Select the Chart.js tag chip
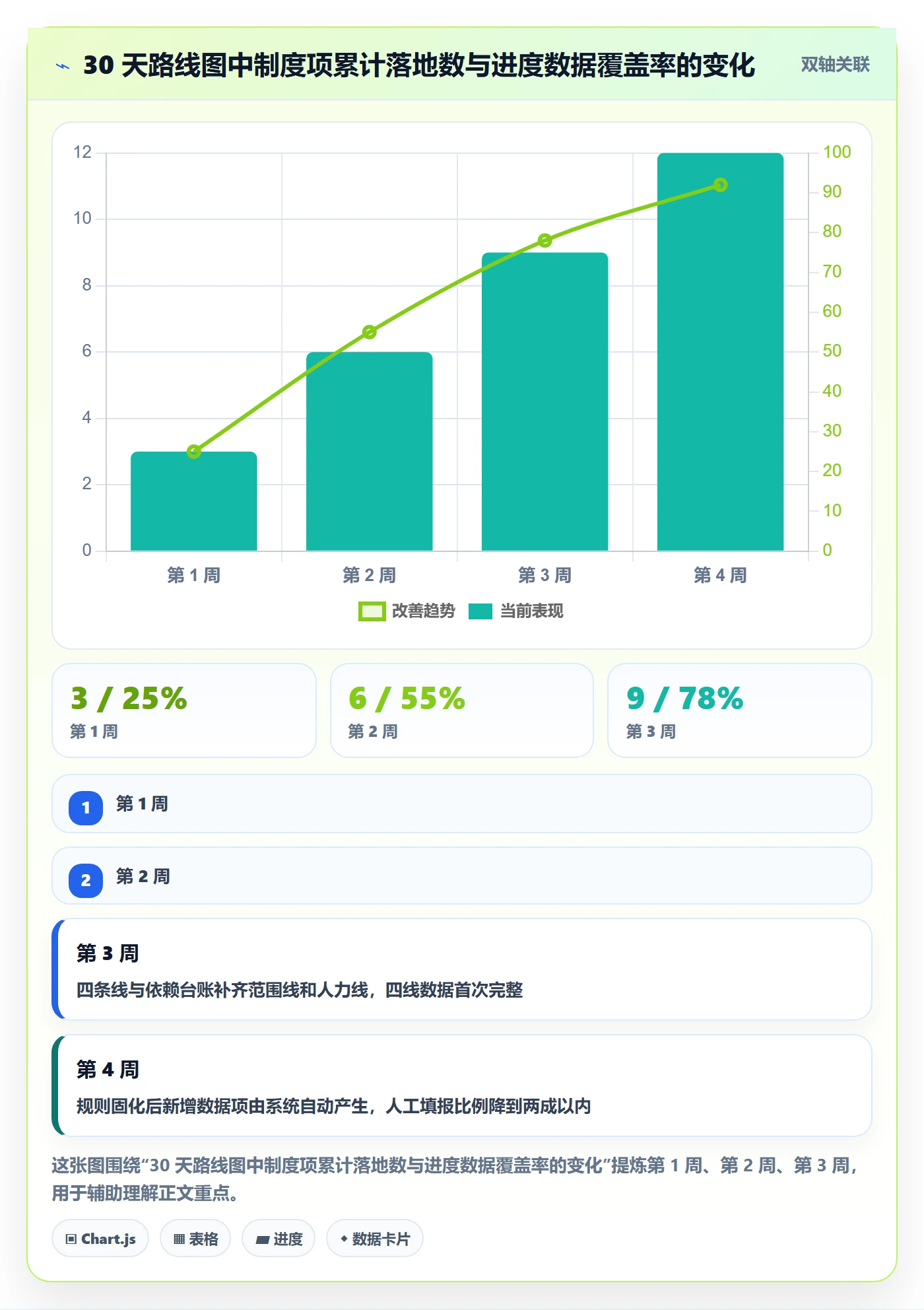Screen dimensions: 924x1310 100,1239
